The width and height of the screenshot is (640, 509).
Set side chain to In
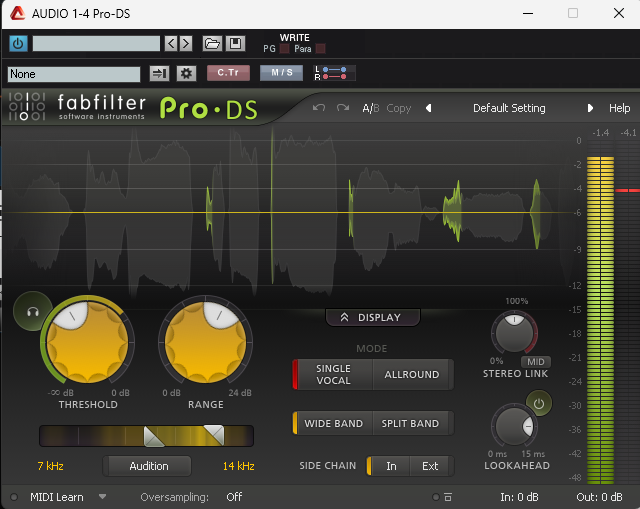coord(390,466)
